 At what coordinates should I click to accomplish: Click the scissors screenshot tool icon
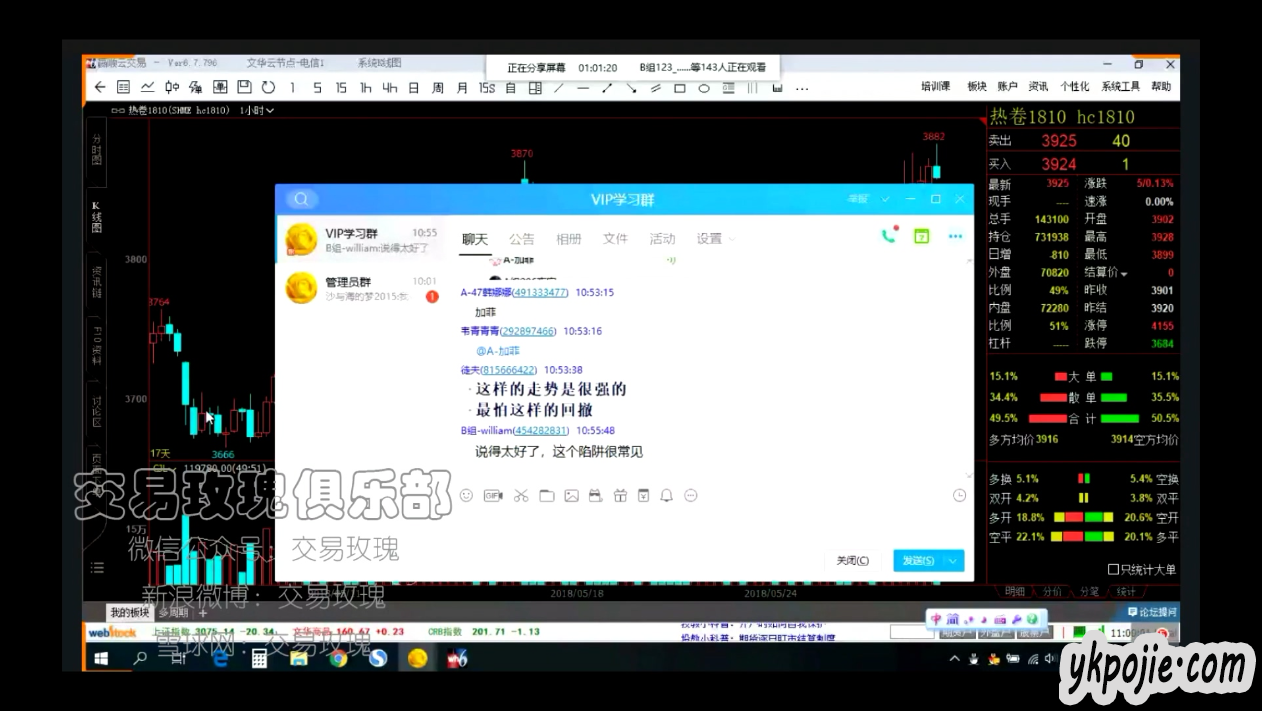520,495
